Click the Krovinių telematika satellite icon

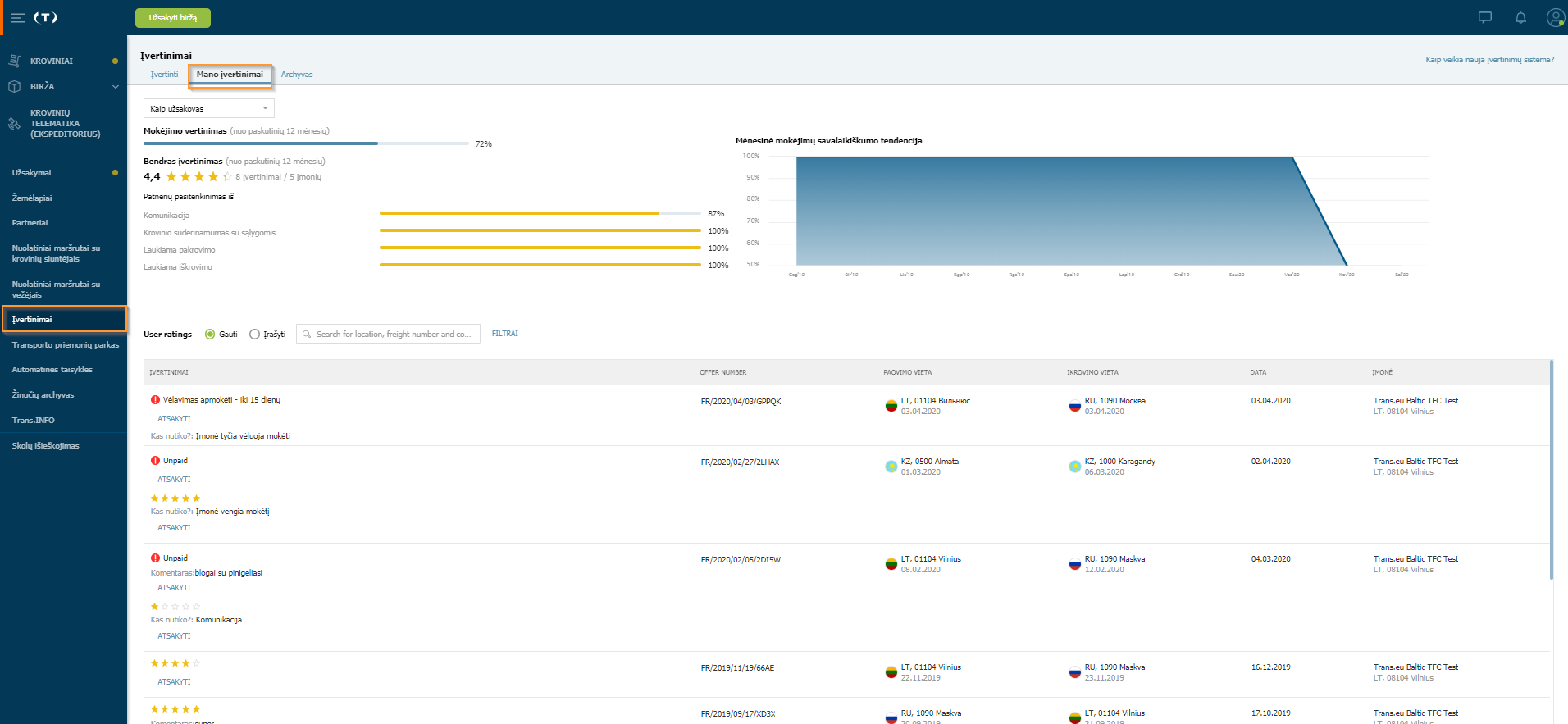tap(14, 124)
